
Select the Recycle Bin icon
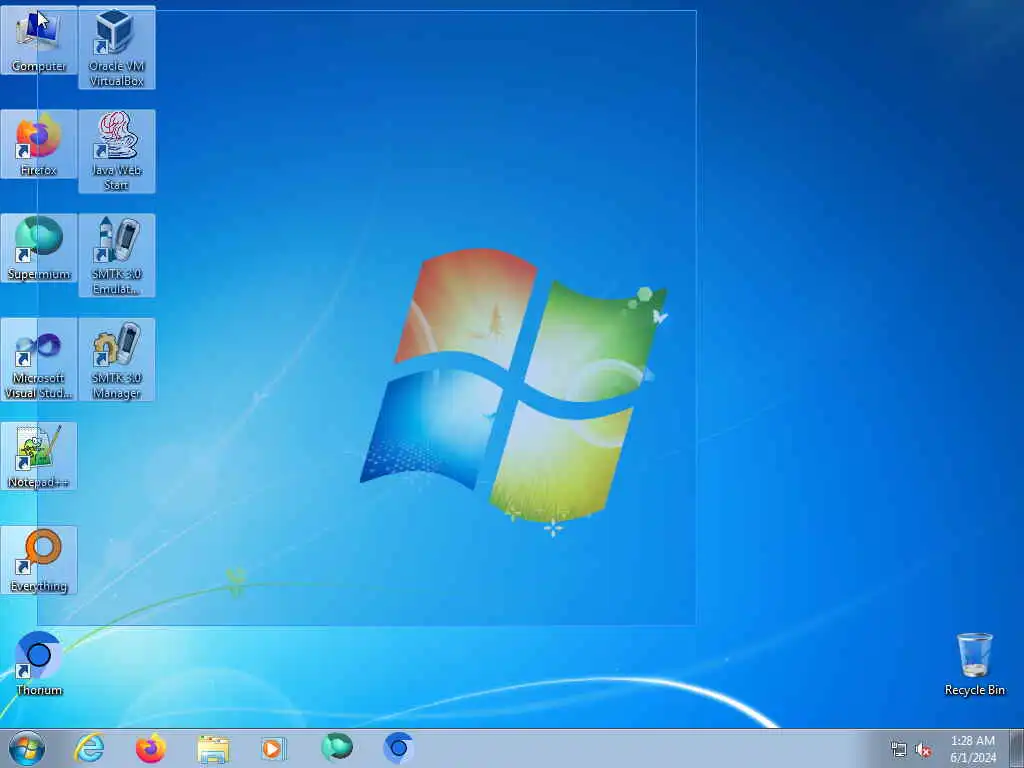point(974,664)
